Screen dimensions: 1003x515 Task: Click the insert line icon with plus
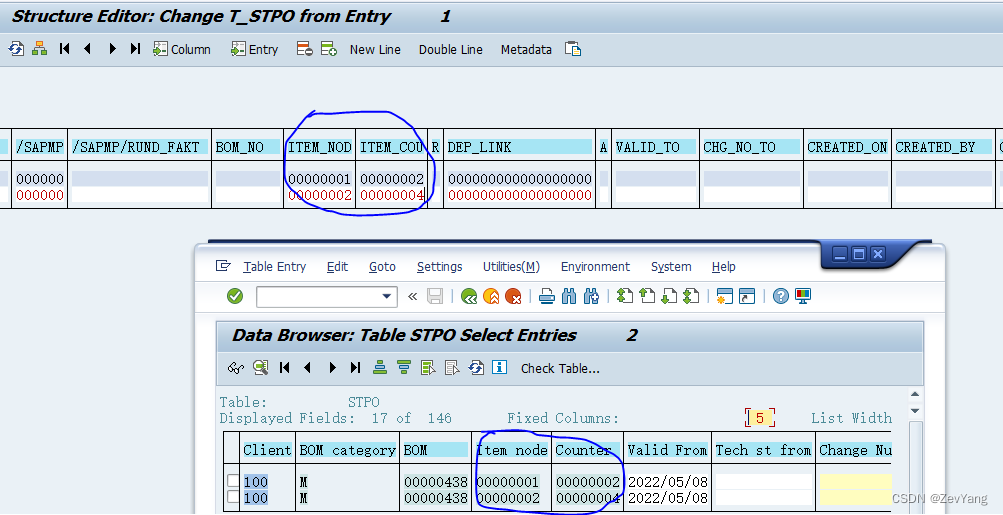point(329,49)
